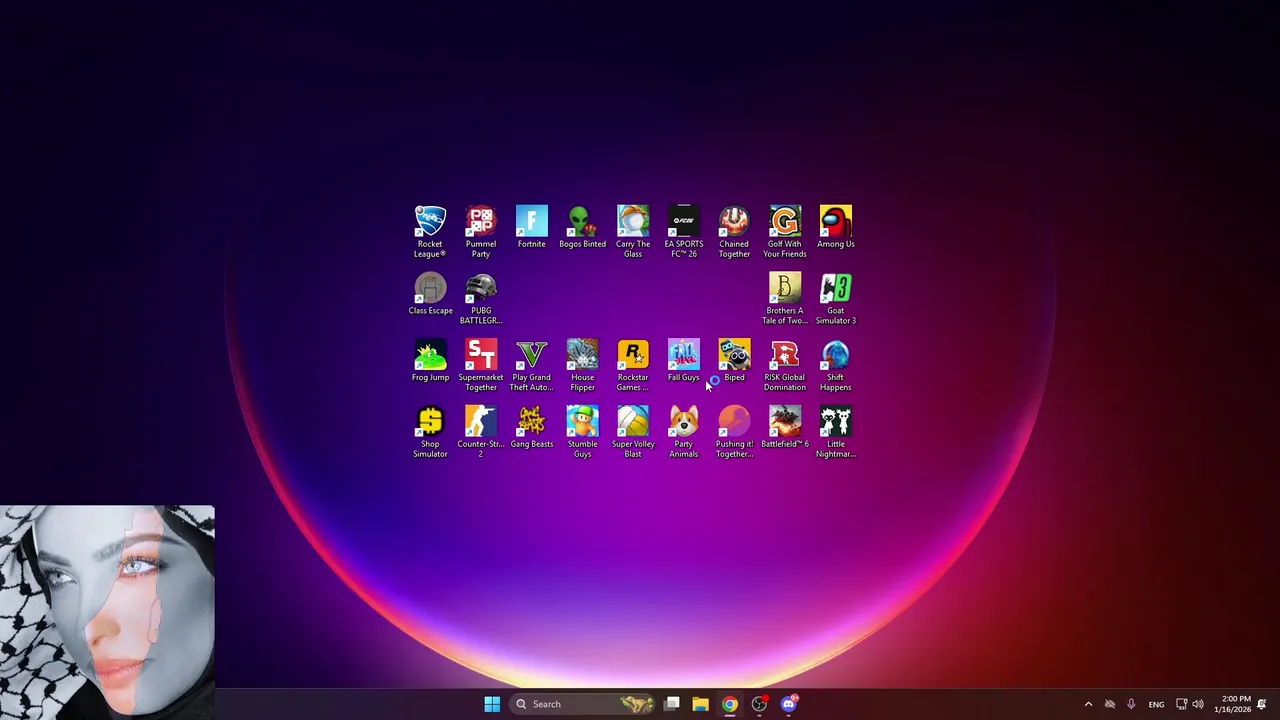The height and width of the screenshot is (720, 1280).
Task: Select Golf With Your Friends icon
Action: [x=785, y=232]
